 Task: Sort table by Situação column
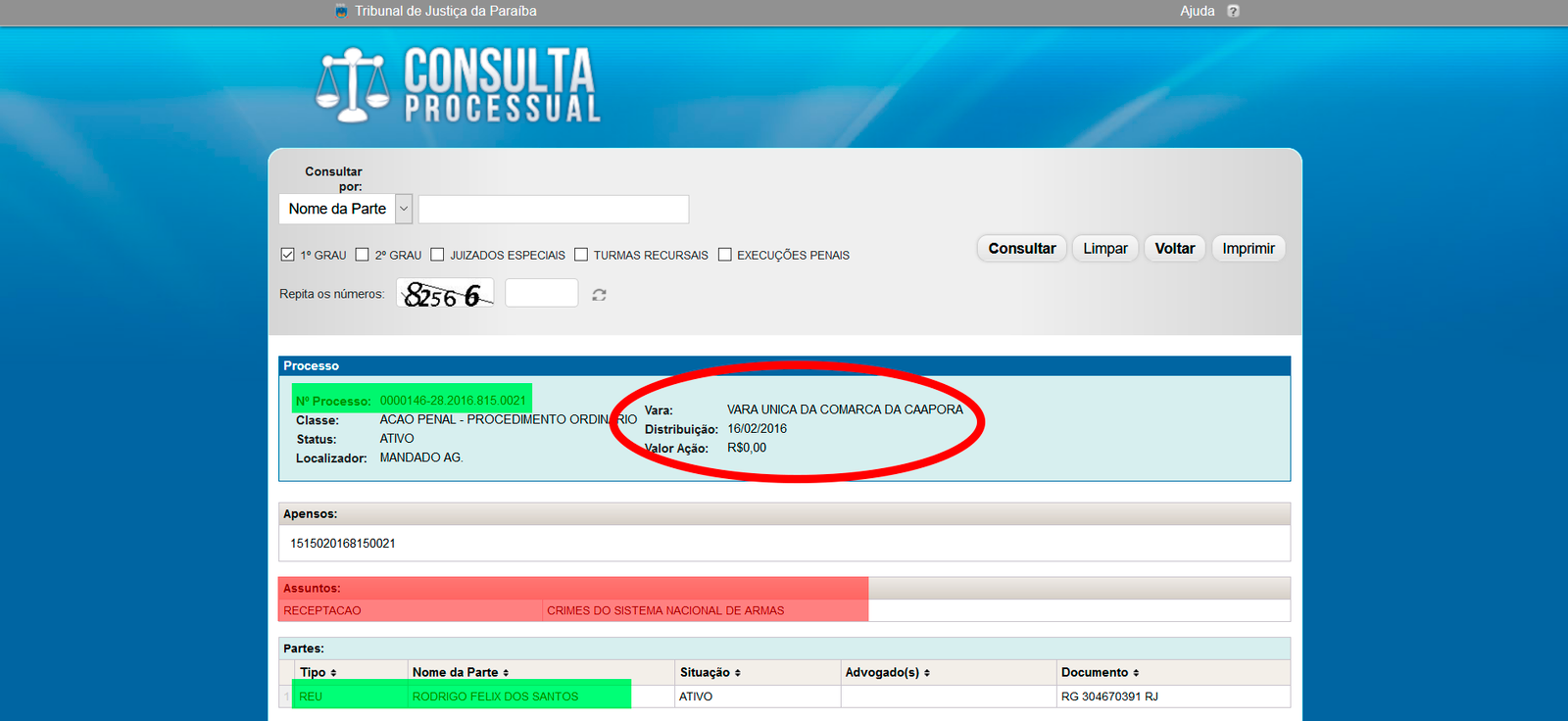point(710,672)
